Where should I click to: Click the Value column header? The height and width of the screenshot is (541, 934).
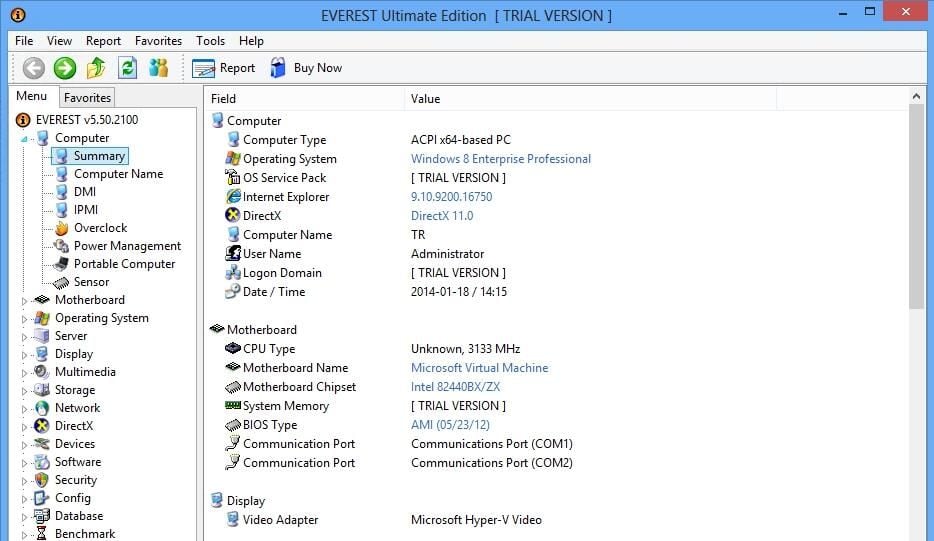click(x=591, y=99)
